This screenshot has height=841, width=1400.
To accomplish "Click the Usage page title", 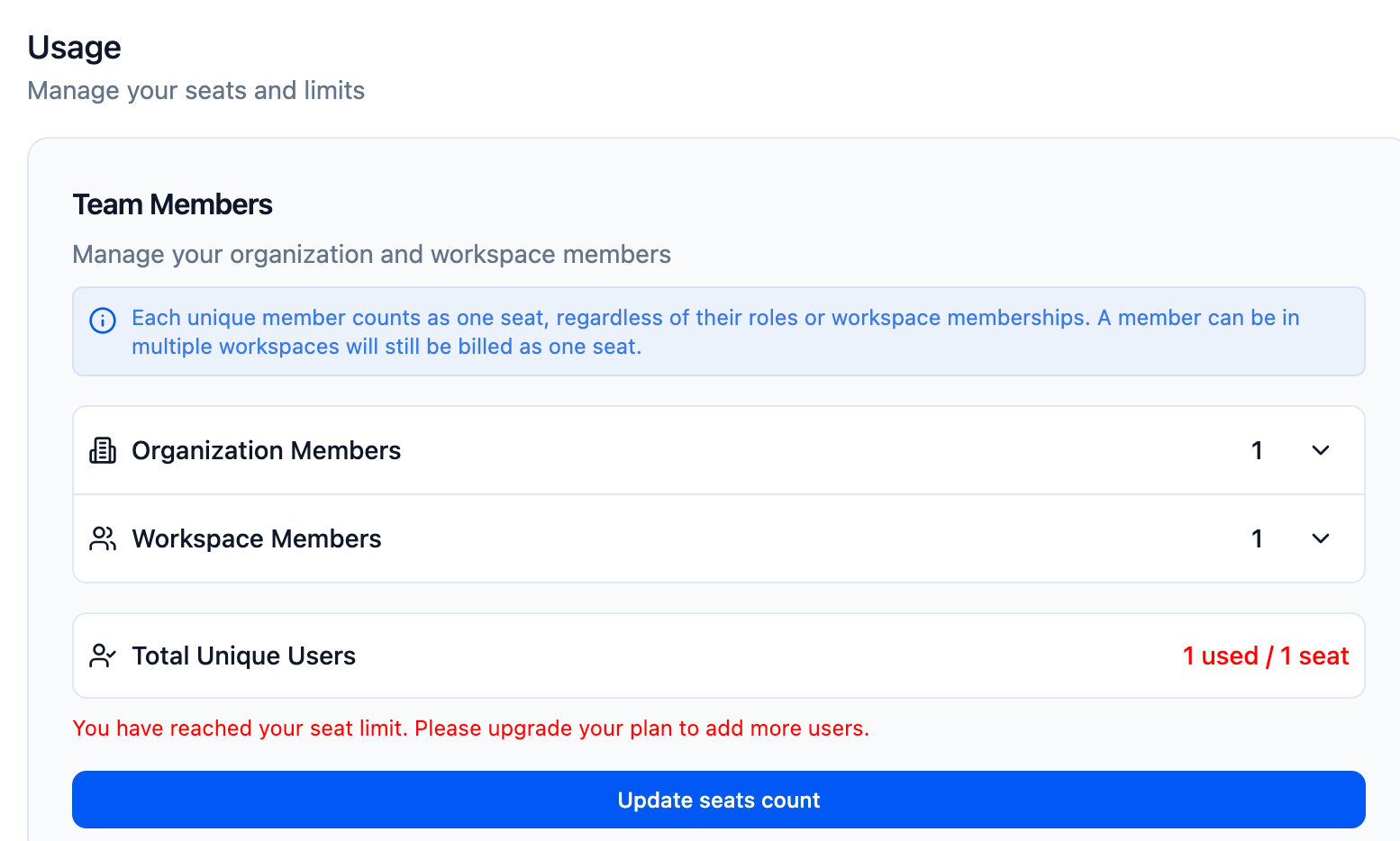I will (75, 47).
